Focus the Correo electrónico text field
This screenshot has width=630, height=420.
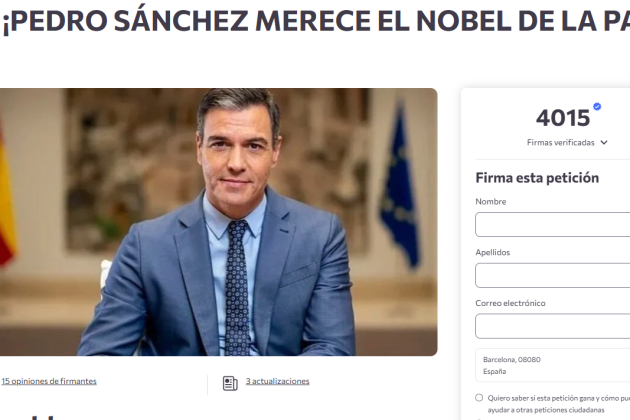click(x=552, y=326)
